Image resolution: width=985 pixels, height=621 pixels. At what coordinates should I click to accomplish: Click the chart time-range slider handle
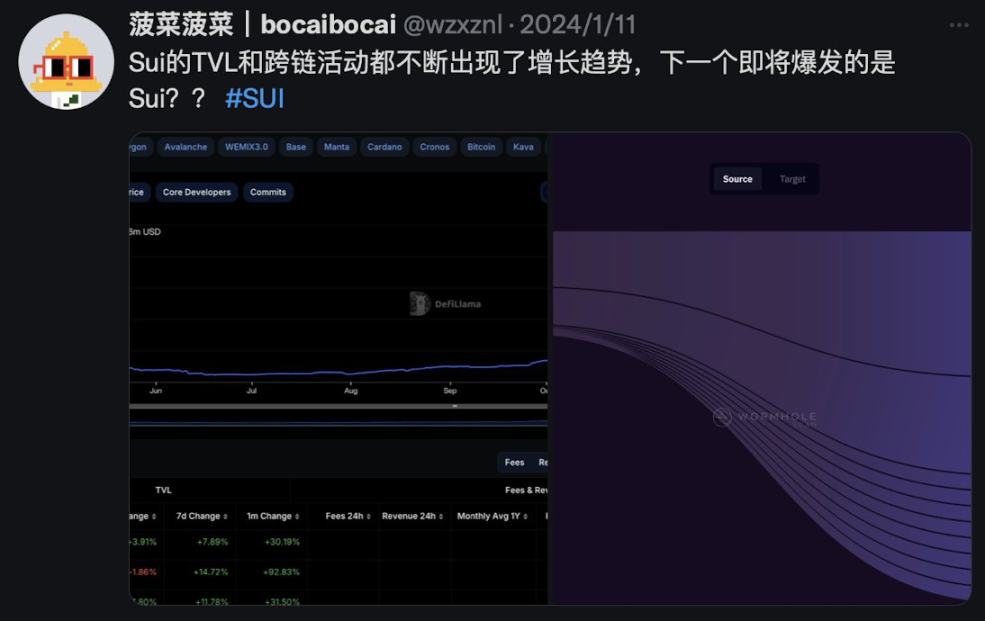455,406
